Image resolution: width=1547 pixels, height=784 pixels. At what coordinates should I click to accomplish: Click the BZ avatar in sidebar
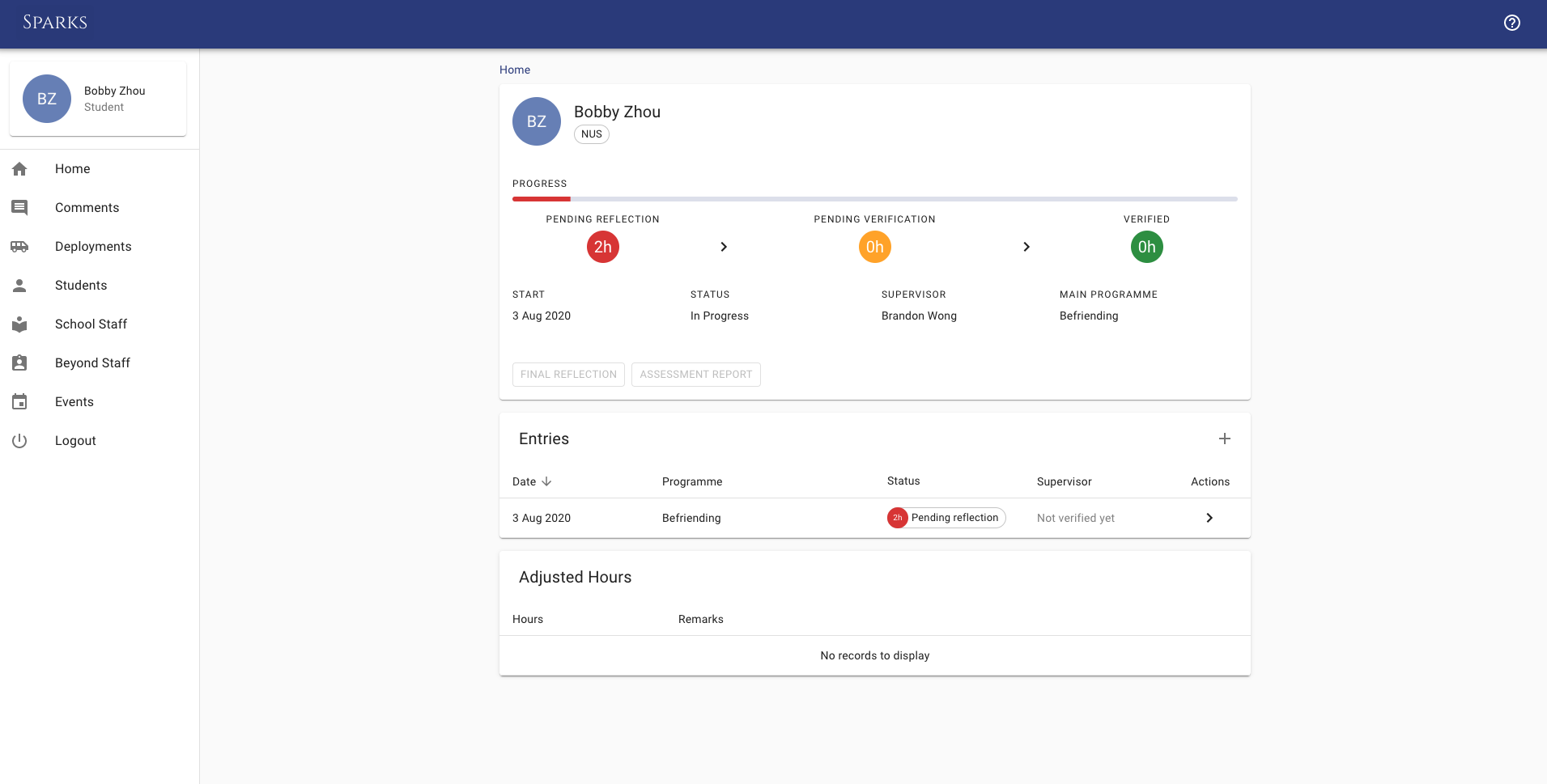(x=47, y=99)
